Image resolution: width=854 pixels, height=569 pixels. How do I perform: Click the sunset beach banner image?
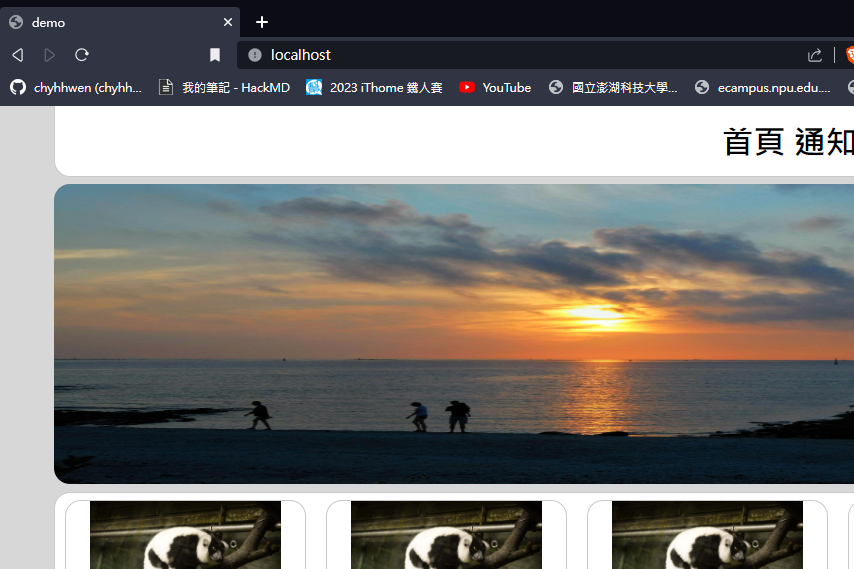454,334
